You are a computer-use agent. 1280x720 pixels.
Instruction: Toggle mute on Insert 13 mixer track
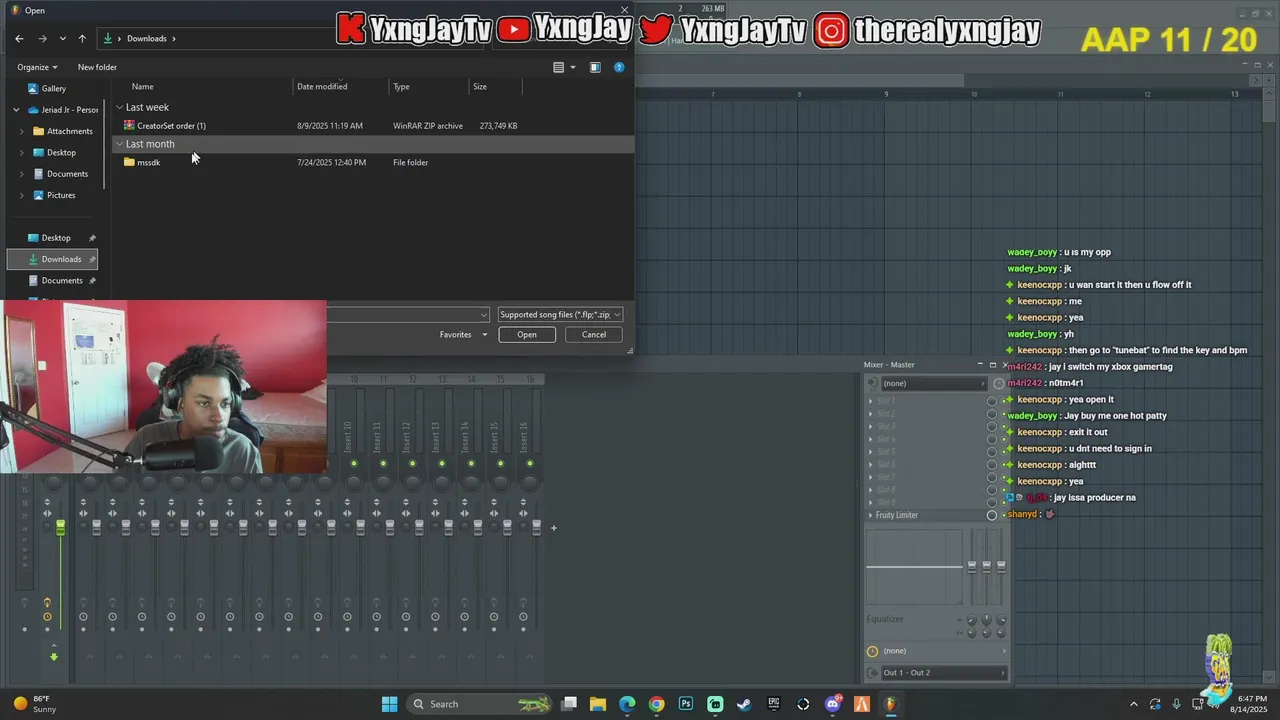(442, 463)
